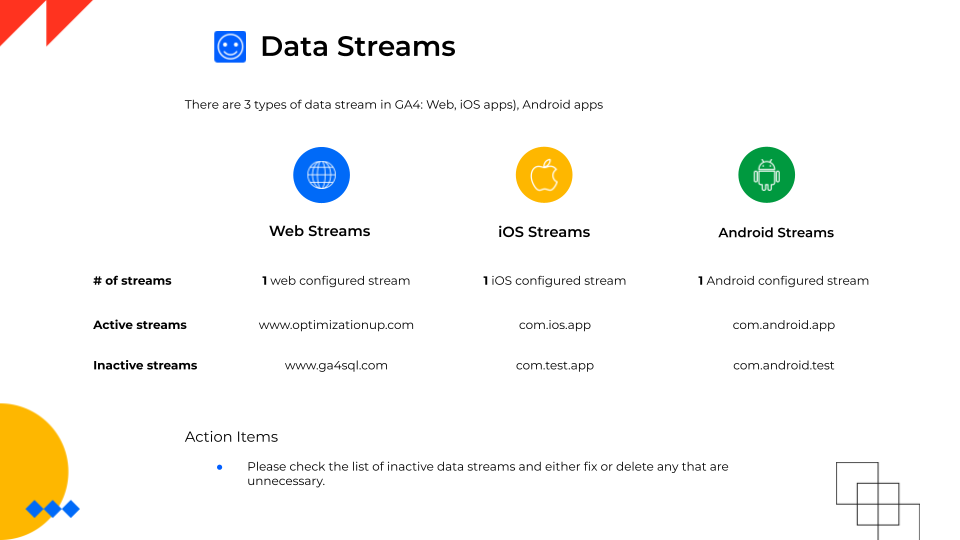Select the green Android robot icon
This screenshot has height=540, width=960.
(767, 175)
